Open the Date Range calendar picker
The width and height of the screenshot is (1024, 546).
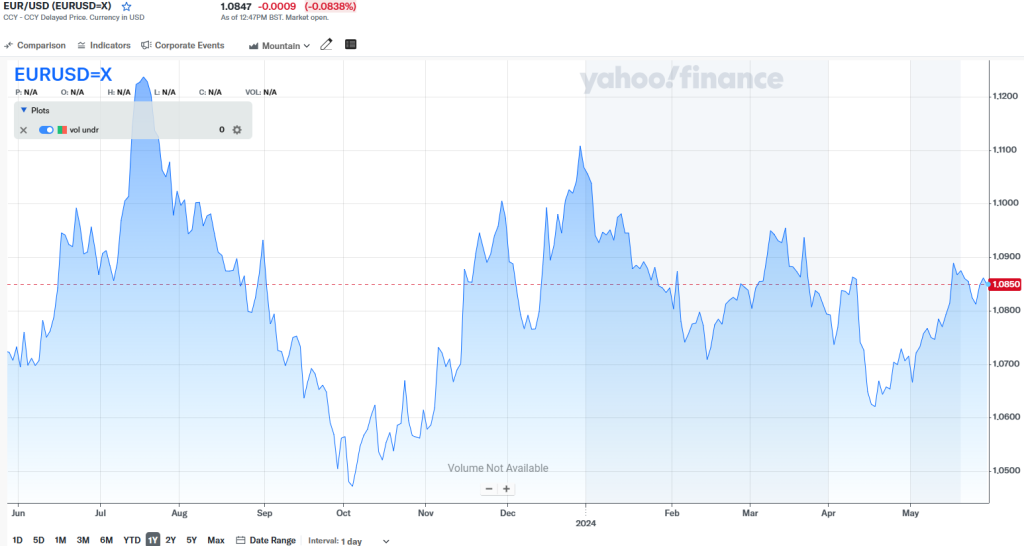[x=266, y=540]
